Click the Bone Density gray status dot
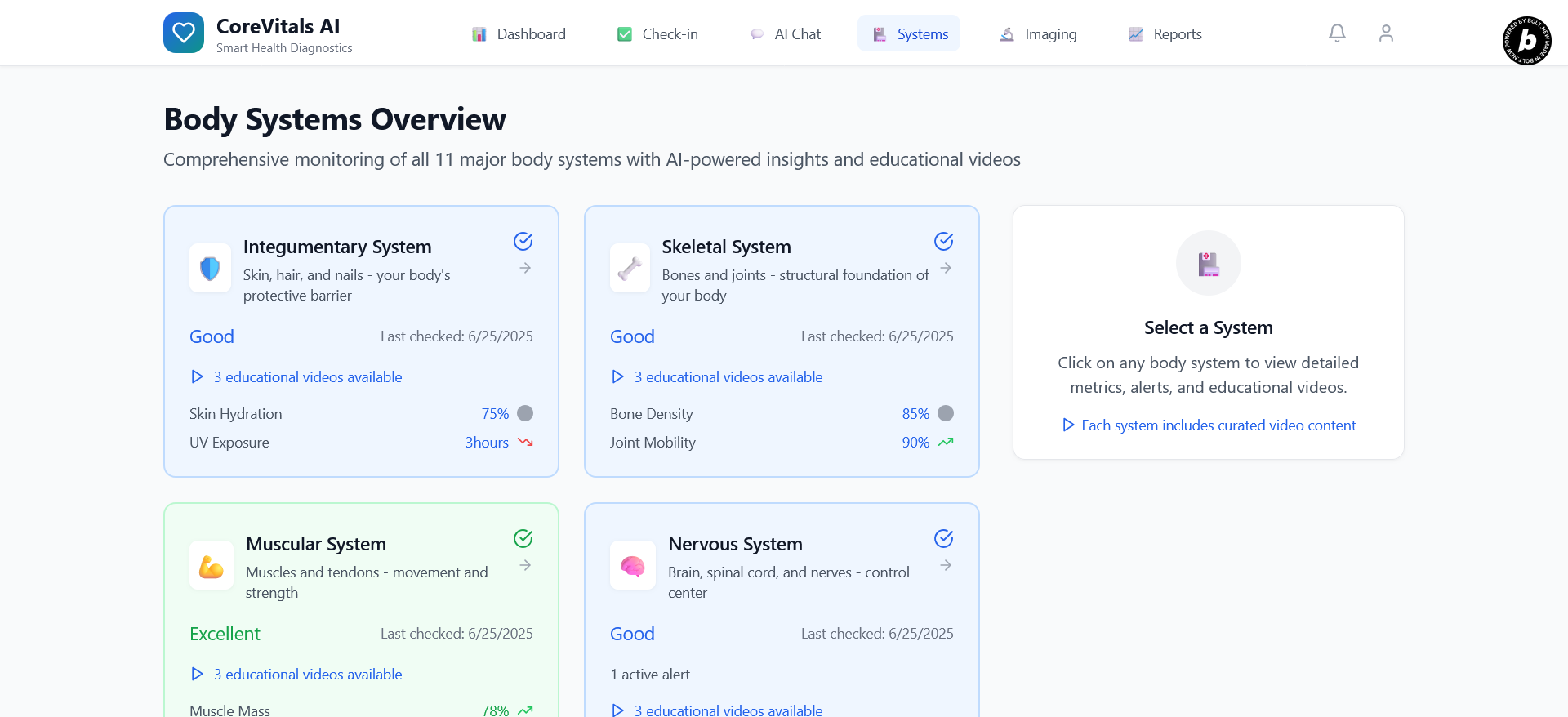The height and width of the screenshot is (717, 1568). point(946,413)
